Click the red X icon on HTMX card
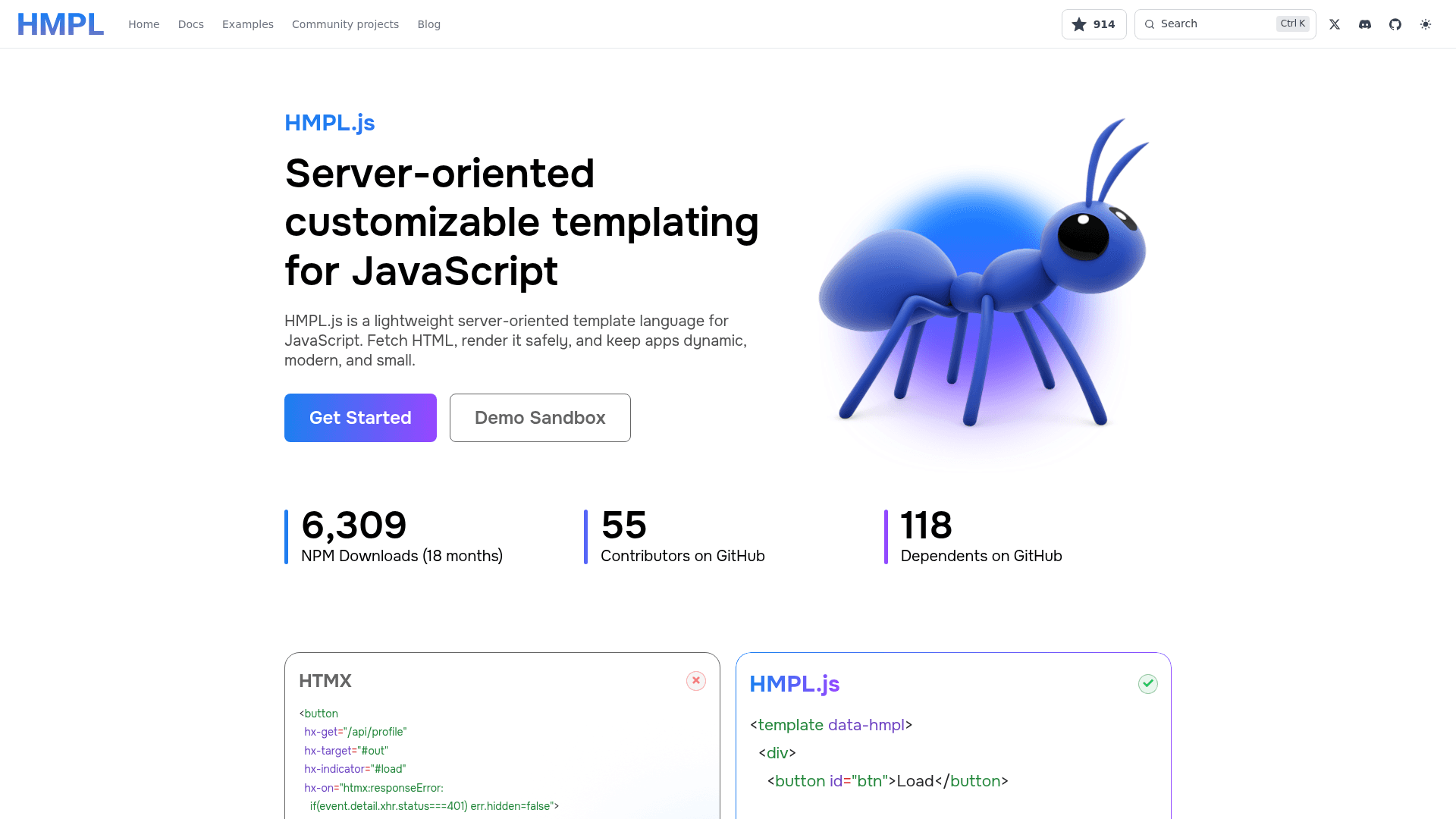Image resolution: width=1456 pixels, height=819 pixels. point(695,681)
